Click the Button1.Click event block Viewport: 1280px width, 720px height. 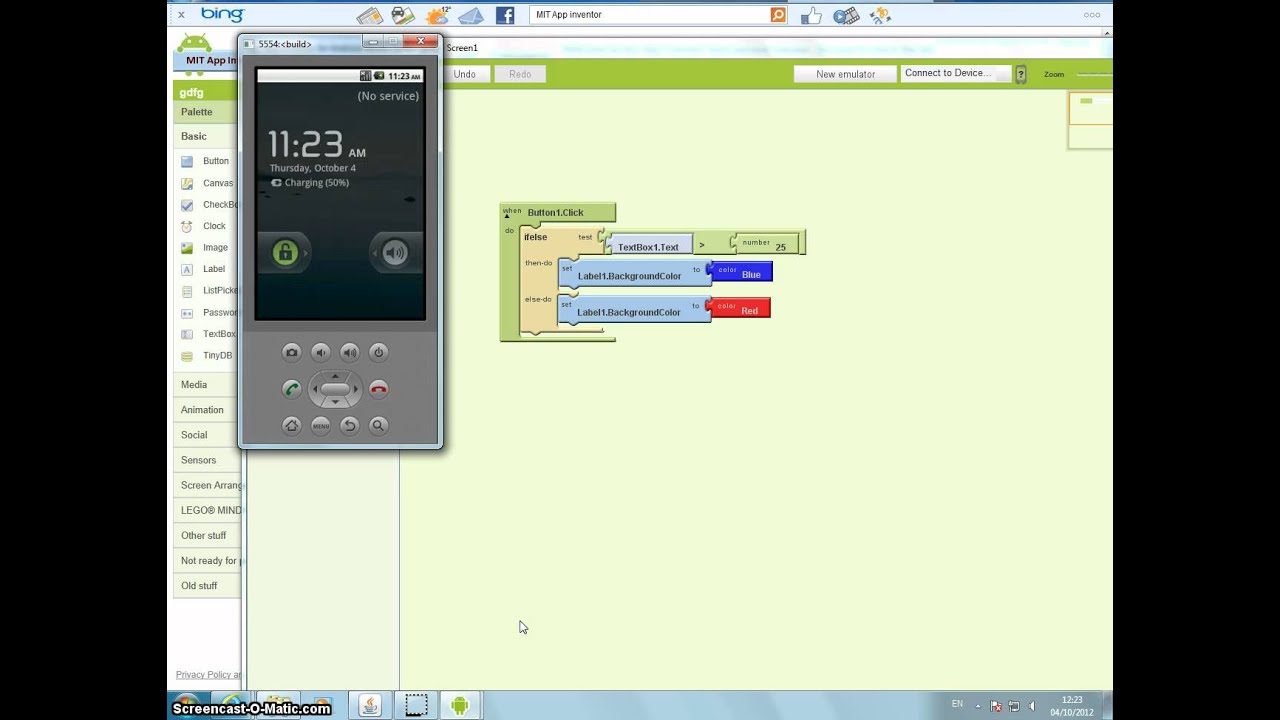click(558, 212)
